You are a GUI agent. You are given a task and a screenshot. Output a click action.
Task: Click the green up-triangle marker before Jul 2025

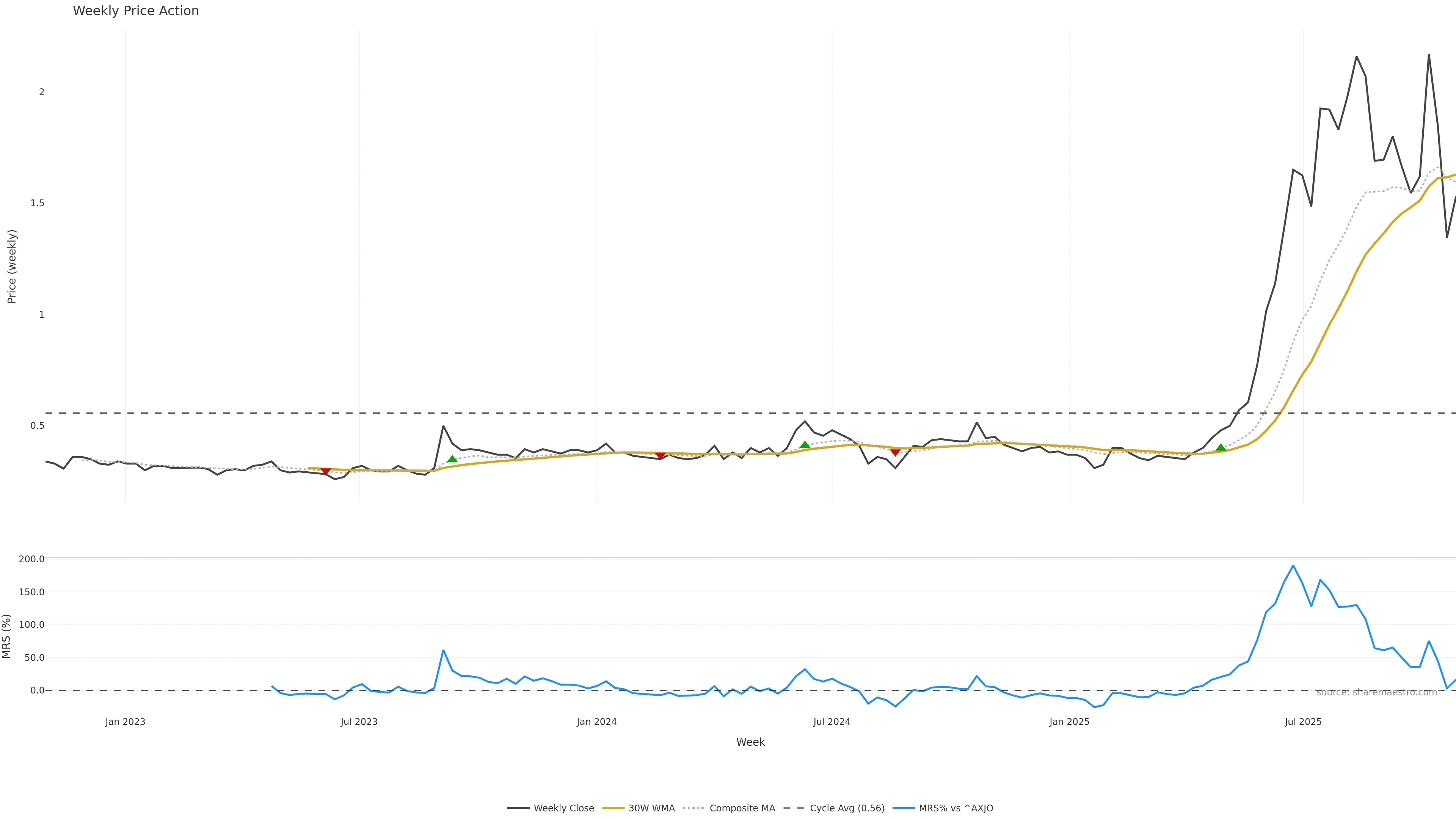click(1221, 448)
